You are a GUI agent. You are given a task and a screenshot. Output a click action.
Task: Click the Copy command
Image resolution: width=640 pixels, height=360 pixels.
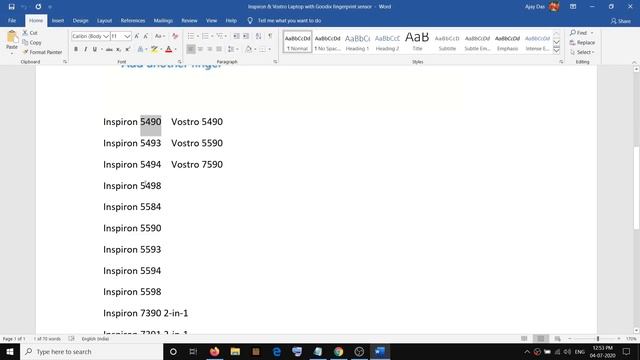(32, 42)
